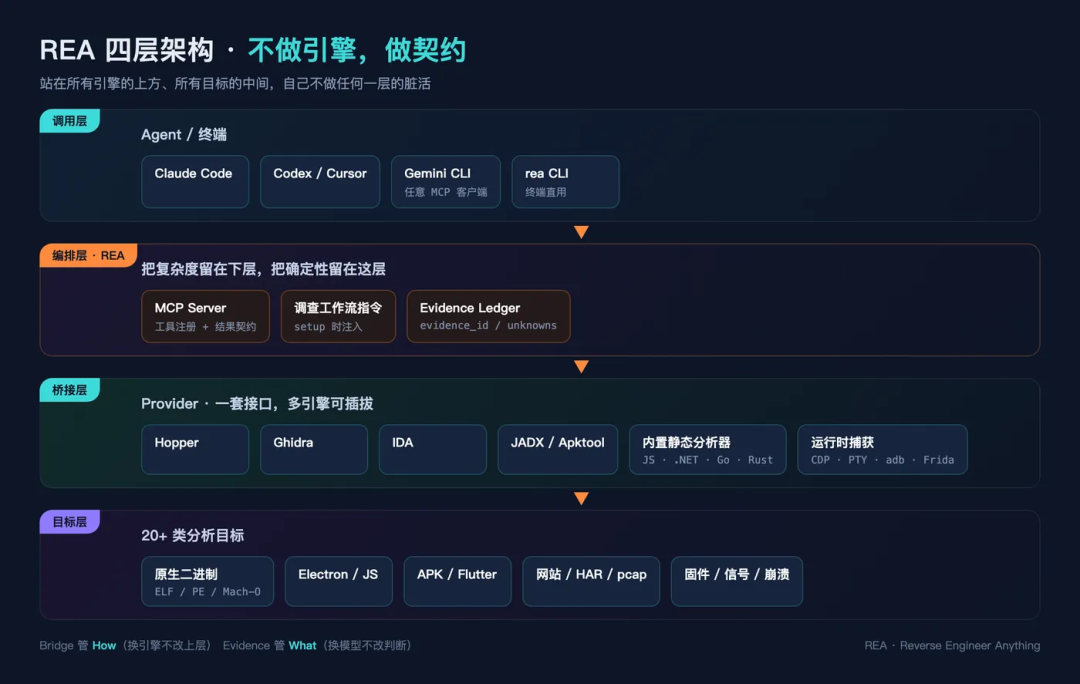Click the "20+ 类分析目标" heading
The height and width of the screenshot is (684, 1080).
[x=192, y=535]
